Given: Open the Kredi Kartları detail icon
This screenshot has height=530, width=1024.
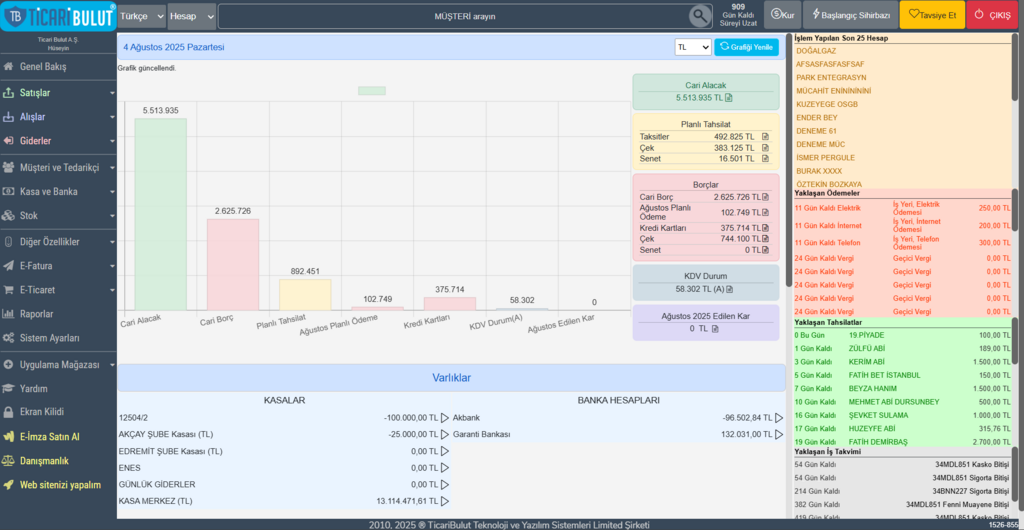Looking at the screenshot, I should 765,228.
